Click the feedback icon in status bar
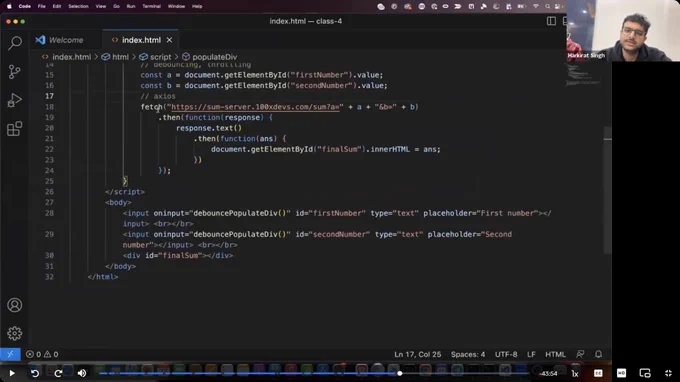The image size is (680, 382). [x=580, y=354]
